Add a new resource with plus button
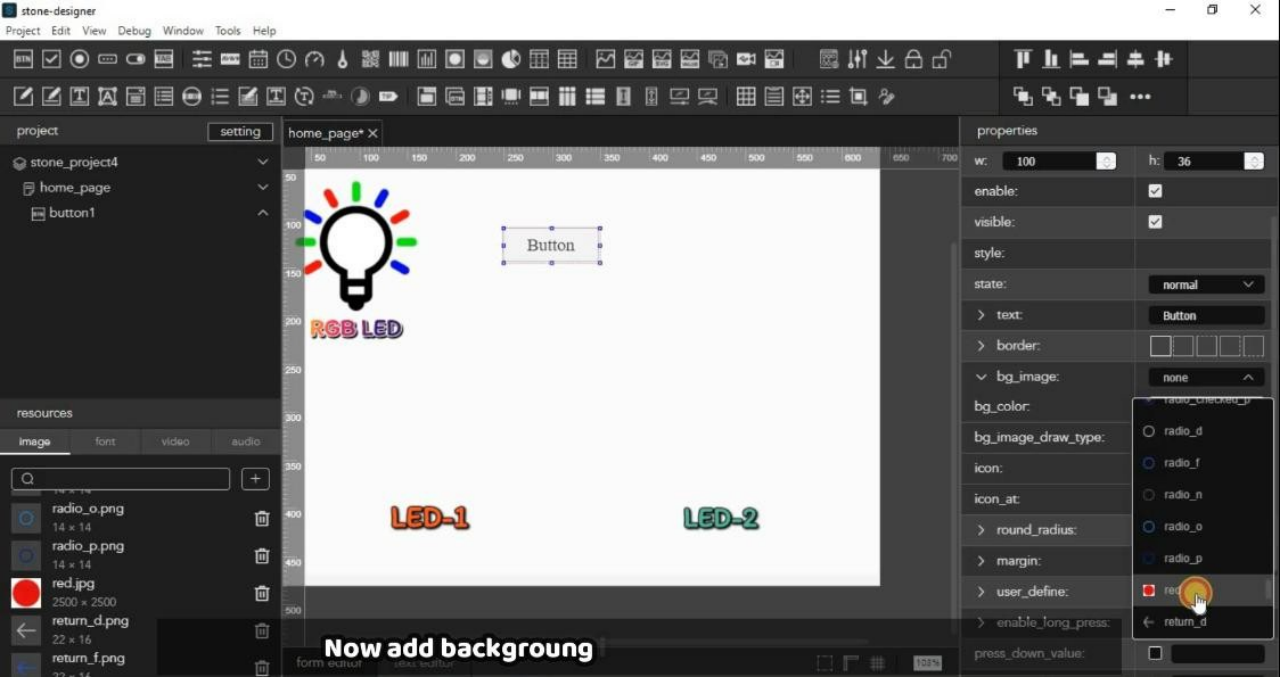The width and height of the screenshot is (1280, 677). pyautogui.click(x=255, y=479)
